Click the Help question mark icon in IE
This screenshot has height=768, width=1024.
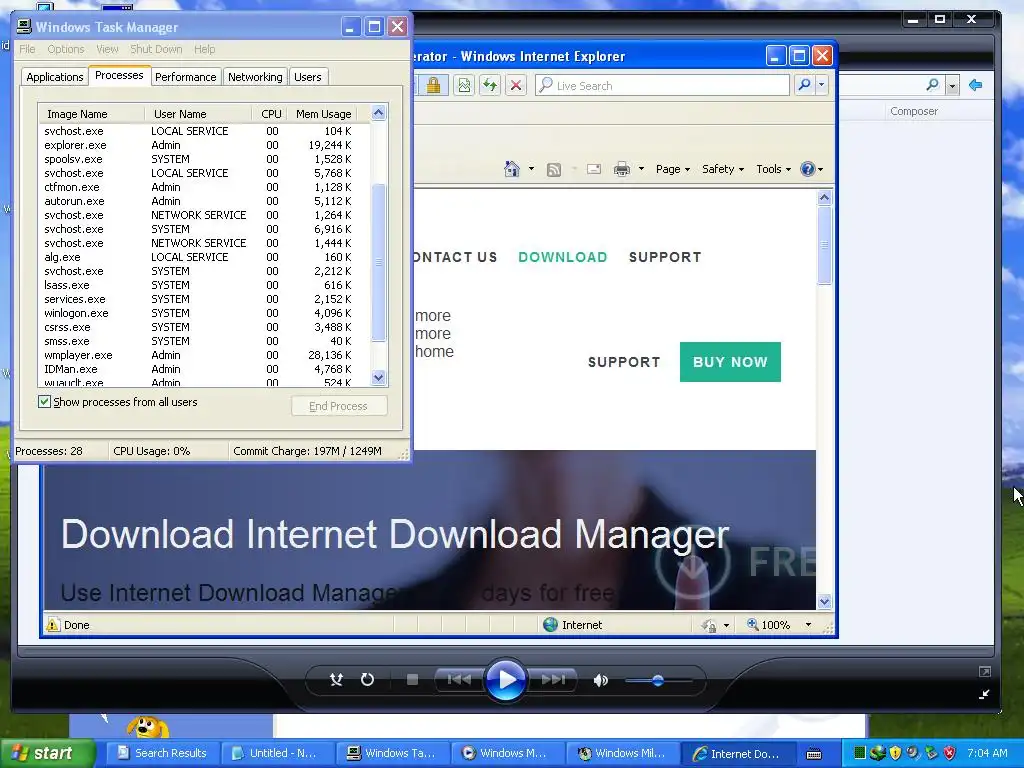point(808,169)
